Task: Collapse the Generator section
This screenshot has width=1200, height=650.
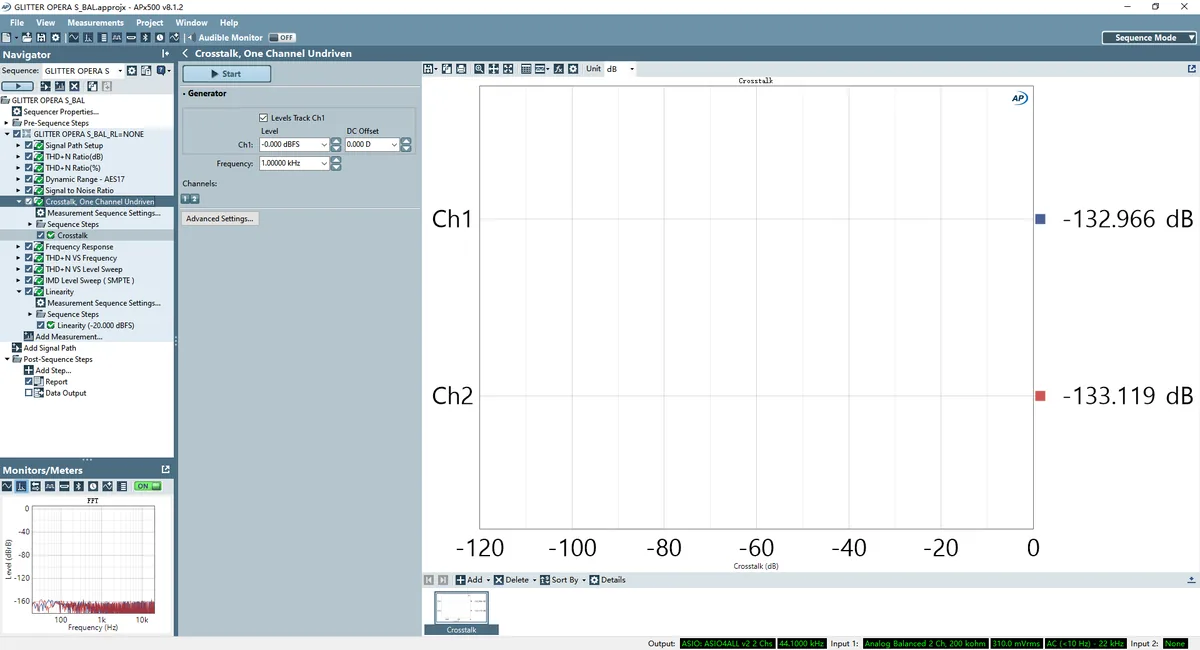Action: [184, 94]
